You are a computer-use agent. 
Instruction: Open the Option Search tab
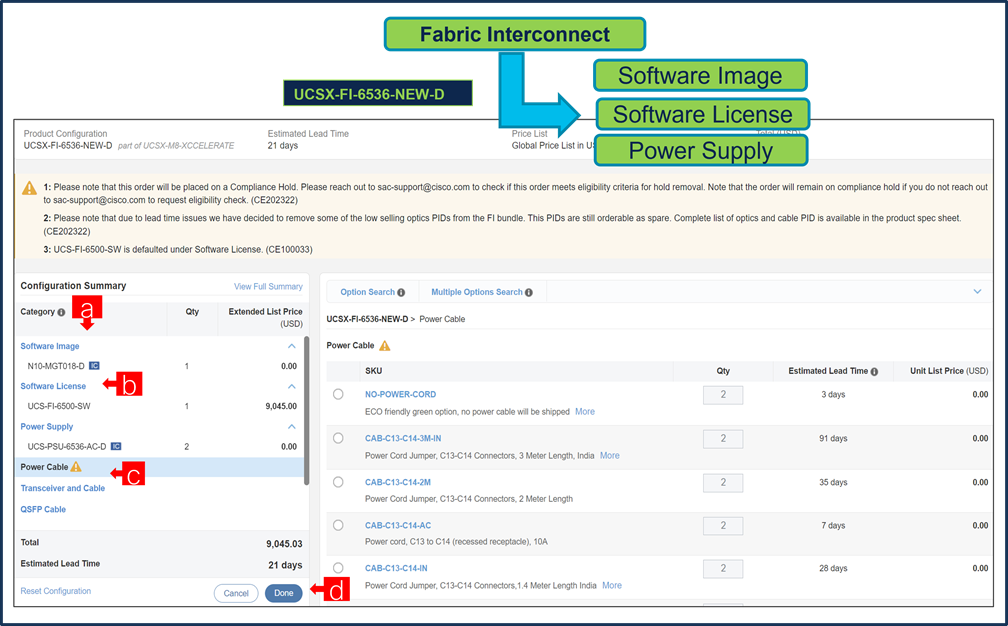372,292
